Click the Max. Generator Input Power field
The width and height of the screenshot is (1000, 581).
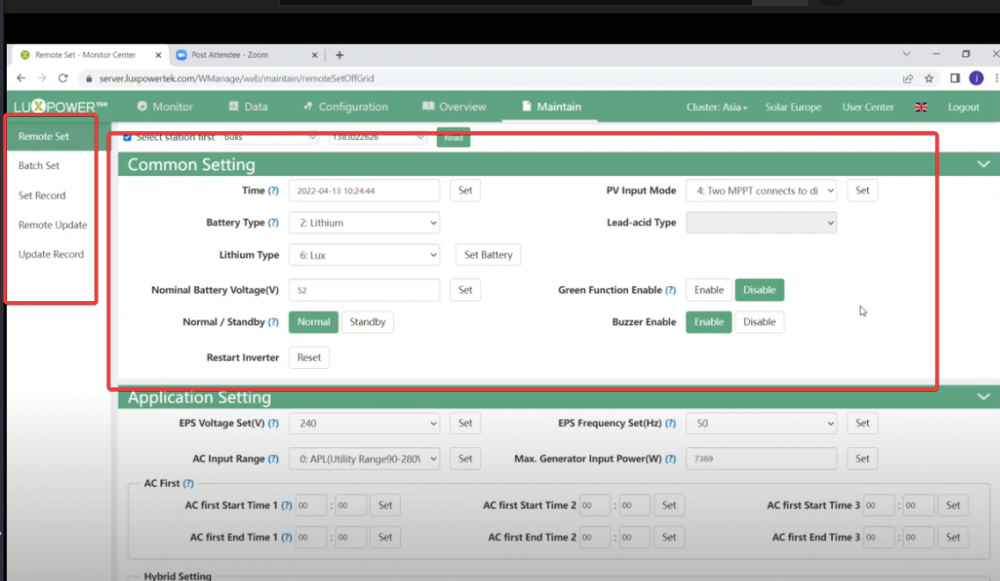(761, 459)
